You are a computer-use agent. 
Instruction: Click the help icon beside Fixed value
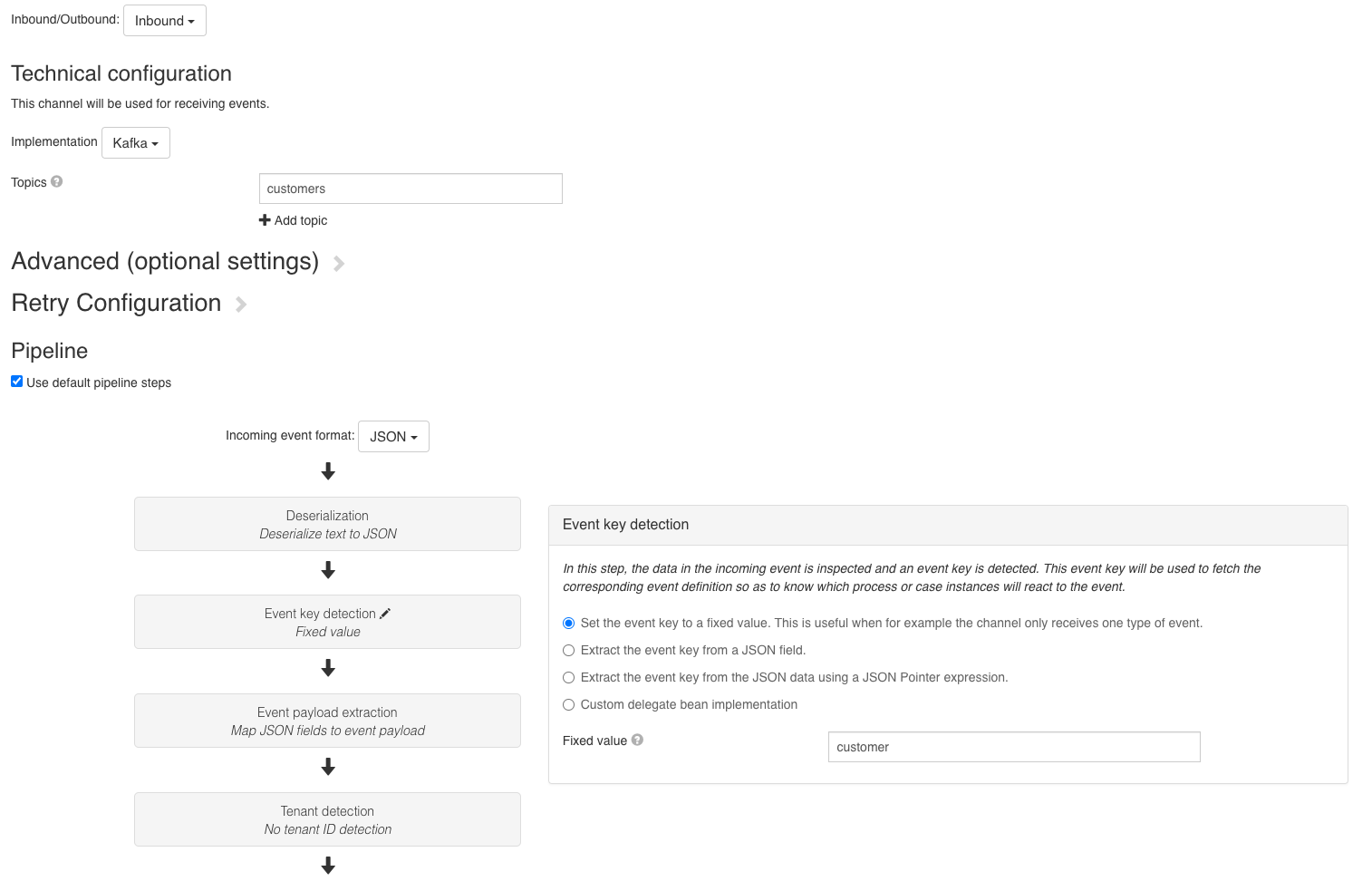tap(637, 740)
